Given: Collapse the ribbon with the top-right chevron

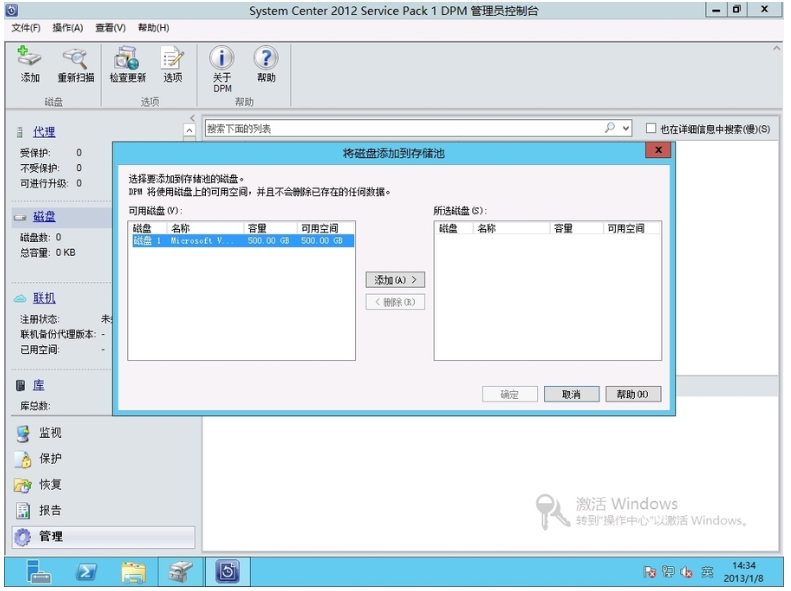Looking at the screenshot, I should click(x=776, y=49).
